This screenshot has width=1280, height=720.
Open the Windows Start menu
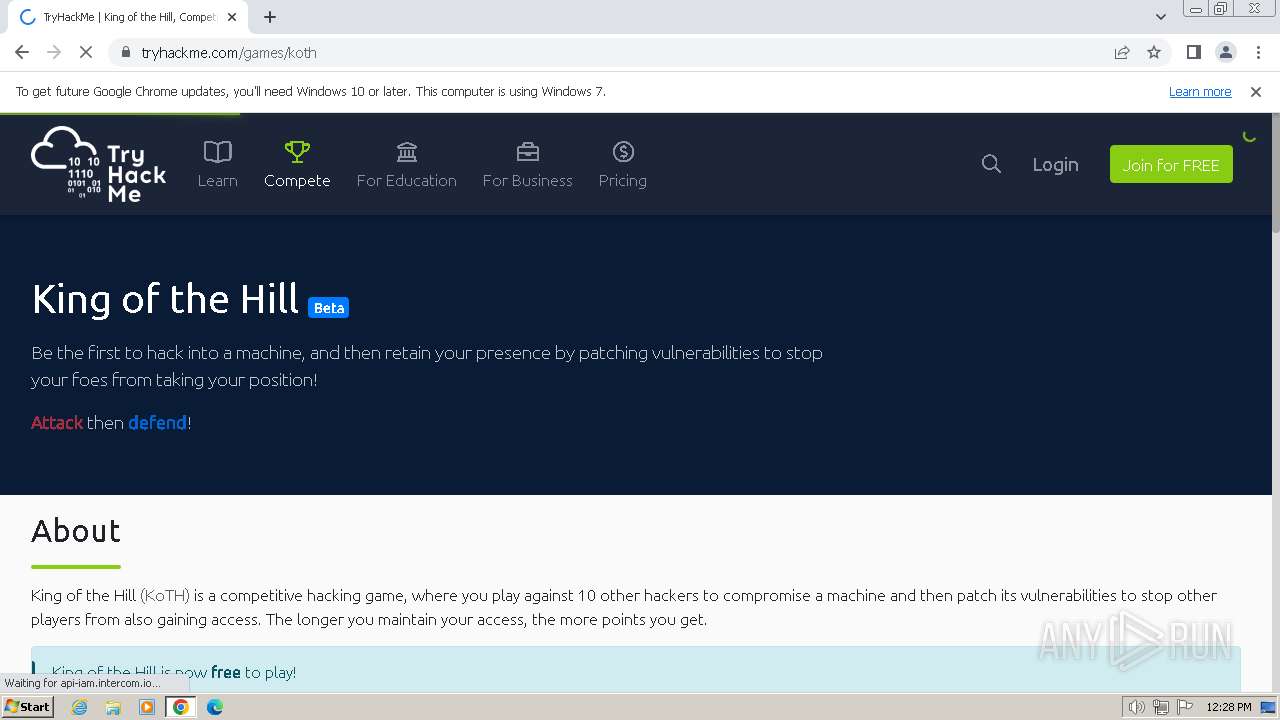[28, 707]
